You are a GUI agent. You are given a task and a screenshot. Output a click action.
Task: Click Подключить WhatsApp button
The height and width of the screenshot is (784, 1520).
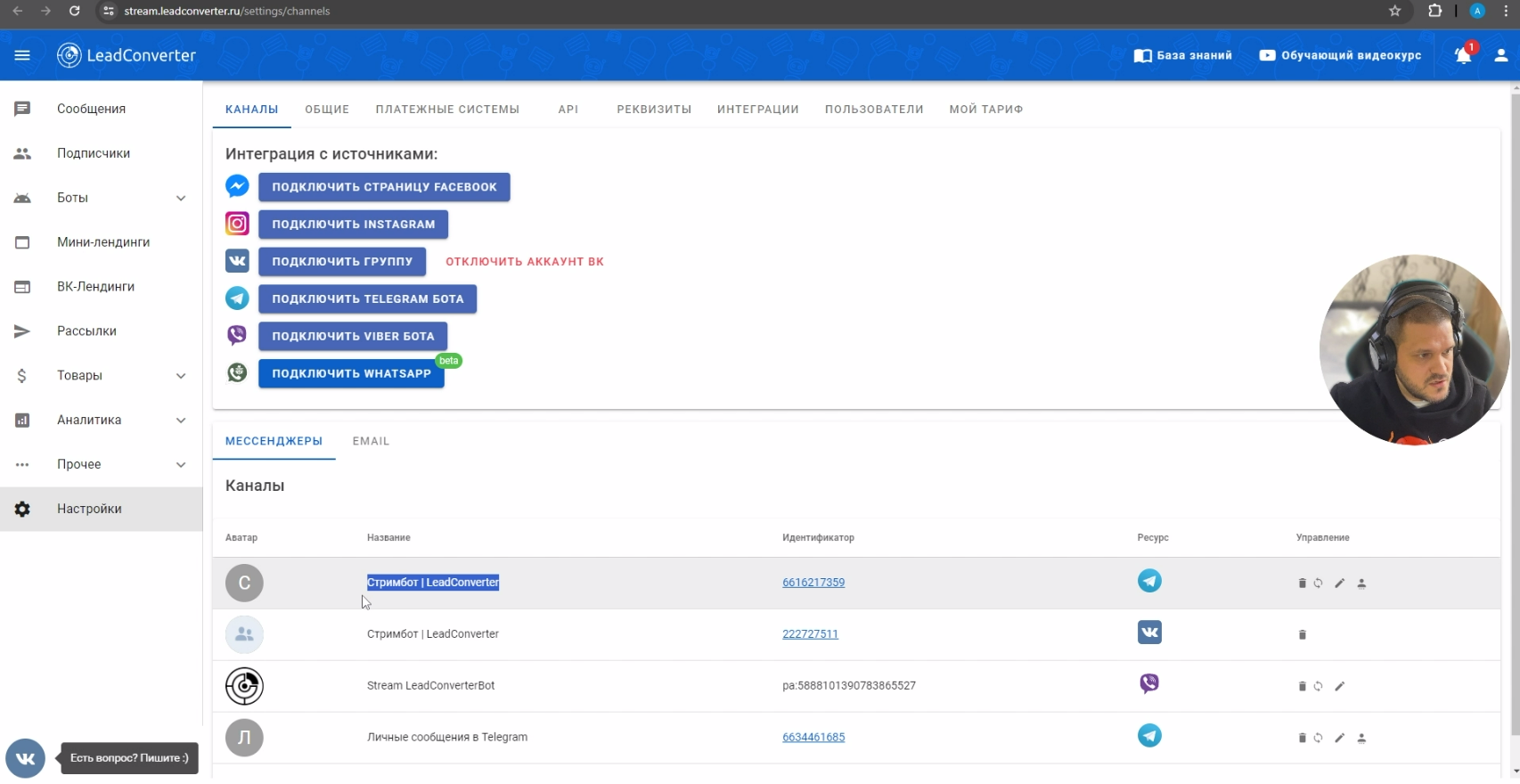coord(351,374)
